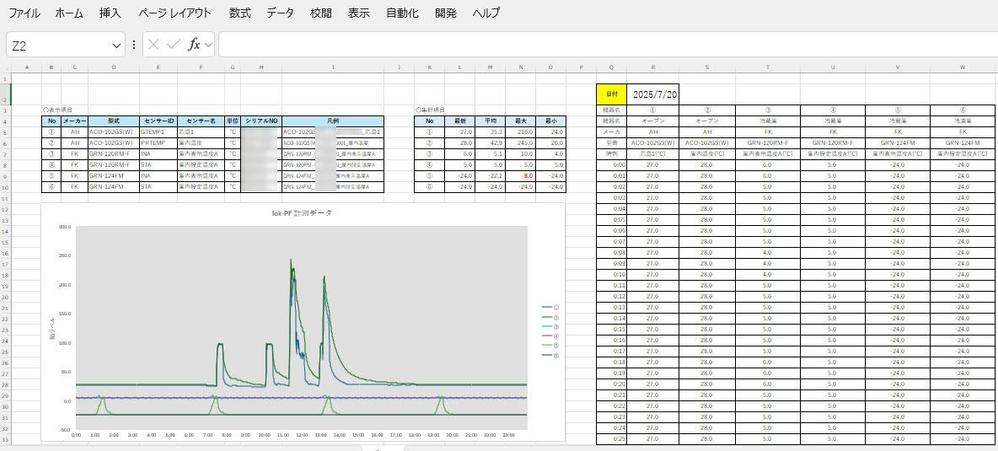Select the yellow 日付 cell
Screen dimensions: 998x451
pyautogui.click(x=611, y=94)
